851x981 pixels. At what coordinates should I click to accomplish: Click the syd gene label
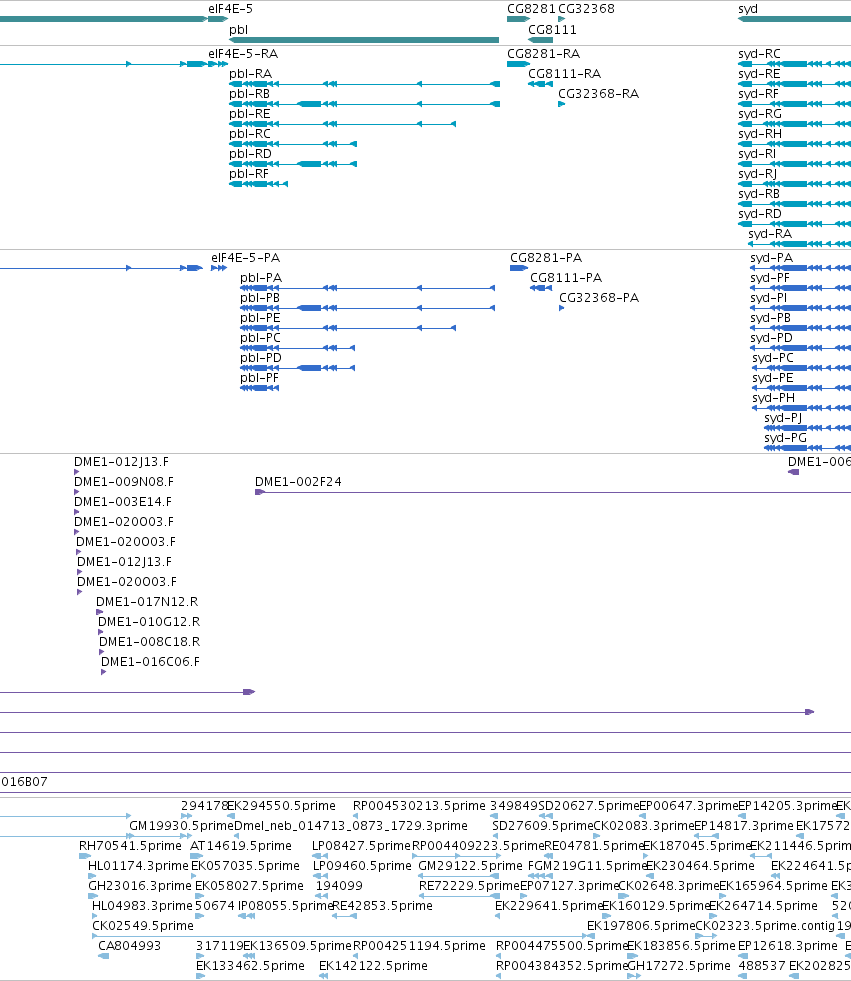(x=748, y=9)
